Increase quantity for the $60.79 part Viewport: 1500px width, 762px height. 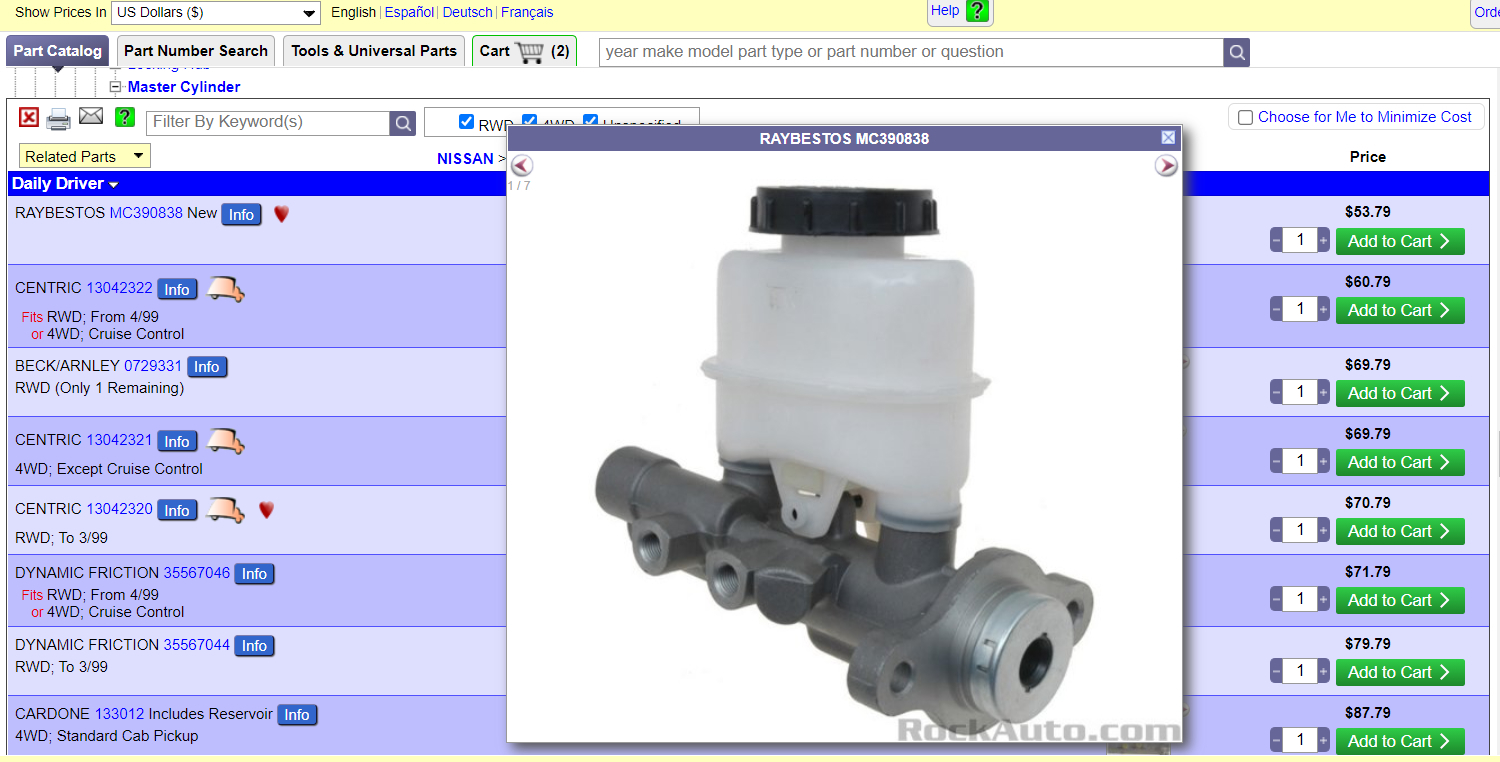1324,310
